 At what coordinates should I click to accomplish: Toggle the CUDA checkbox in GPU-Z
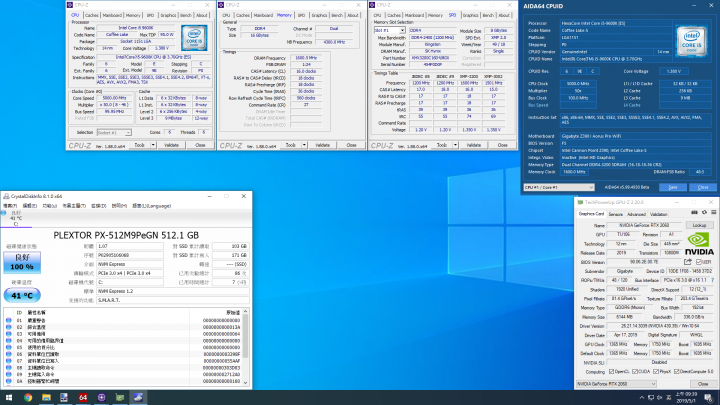pyautogui.click(x=634, y=371)
